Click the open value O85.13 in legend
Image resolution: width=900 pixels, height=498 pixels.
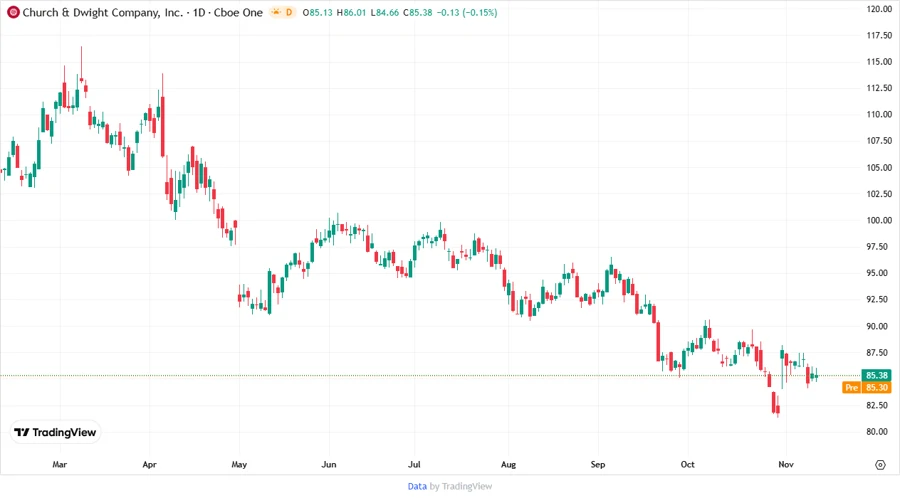point(317,12)
